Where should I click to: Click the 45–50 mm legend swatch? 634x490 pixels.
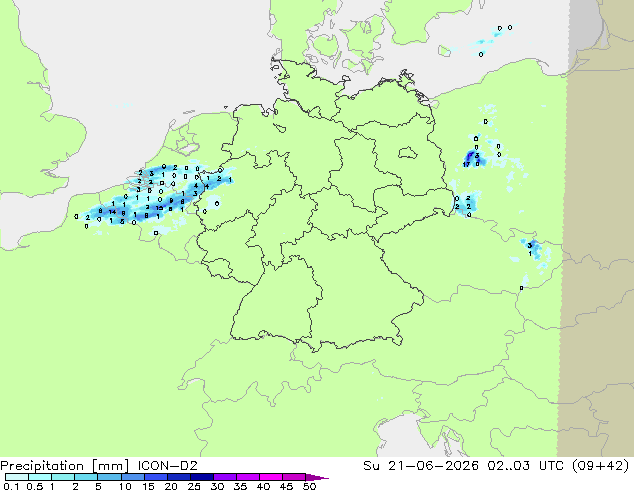pyautogui.click(x=294, y=477)
